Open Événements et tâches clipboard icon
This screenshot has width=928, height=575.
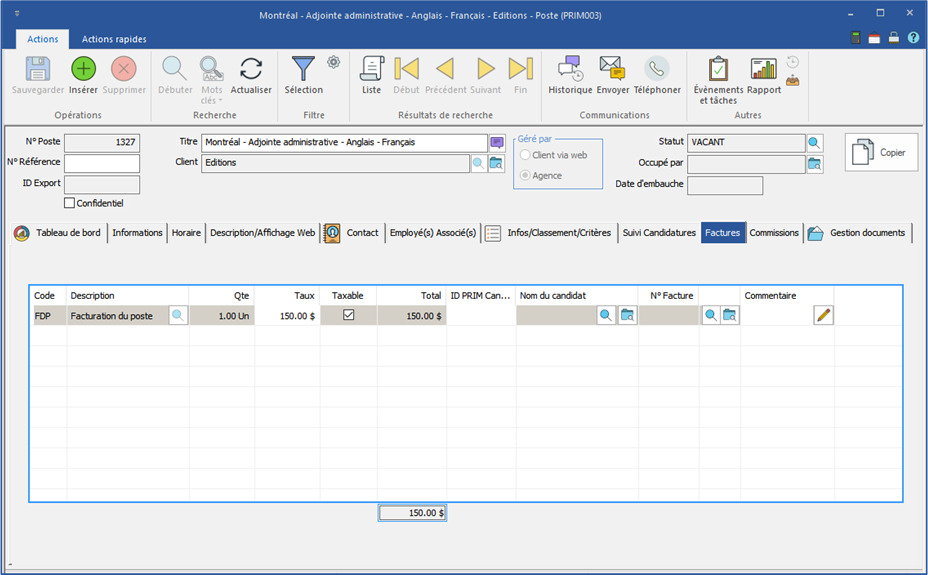[720, 69]
